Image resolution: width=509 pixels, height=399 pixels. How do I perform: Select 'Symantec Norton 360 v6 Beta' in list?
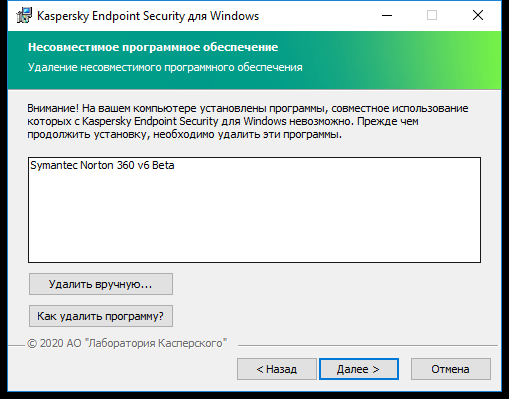[102, 165]
